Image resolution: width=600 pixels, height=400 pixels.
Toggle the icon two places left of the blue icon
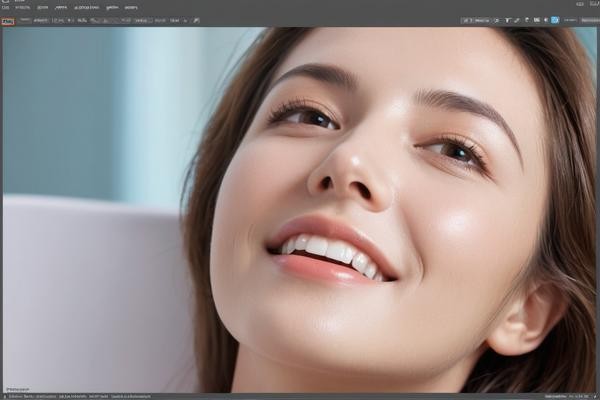click(537, 20)
